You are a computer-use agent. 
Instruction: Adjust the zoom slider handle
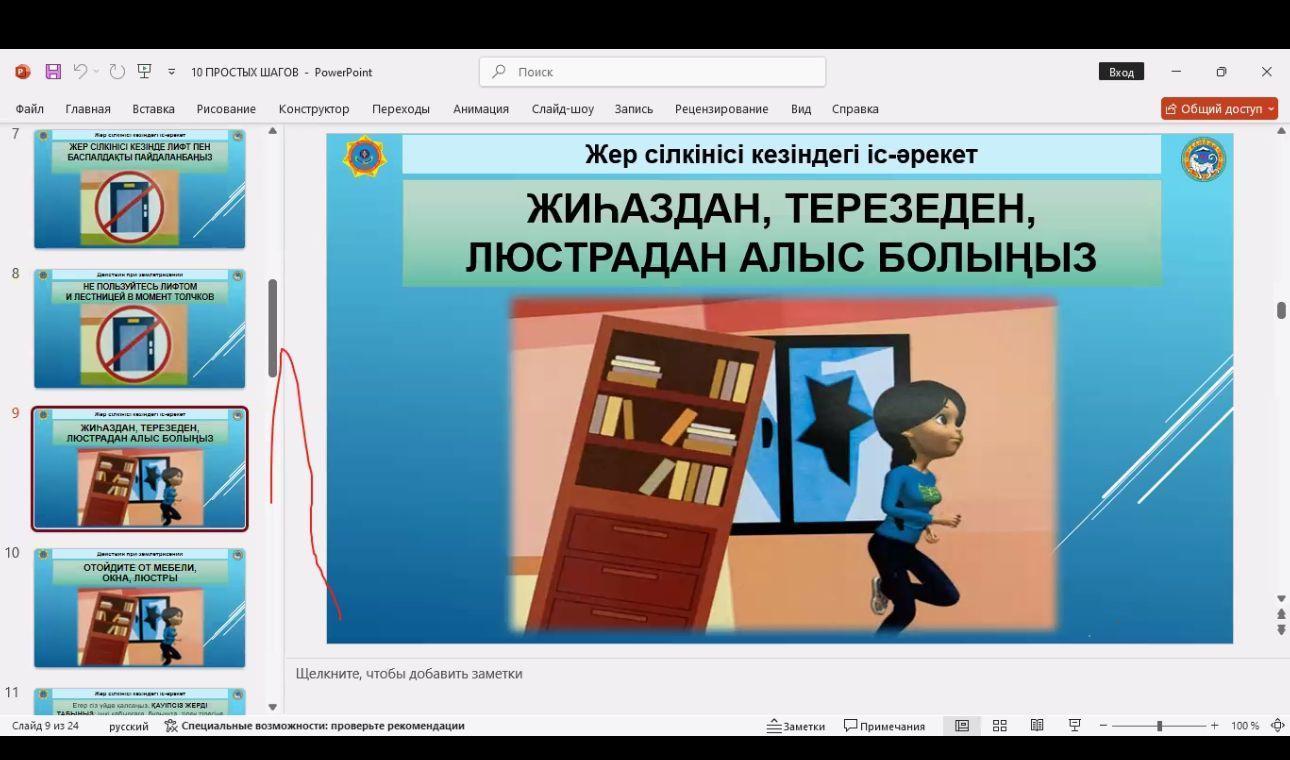tap(1157, 725)
